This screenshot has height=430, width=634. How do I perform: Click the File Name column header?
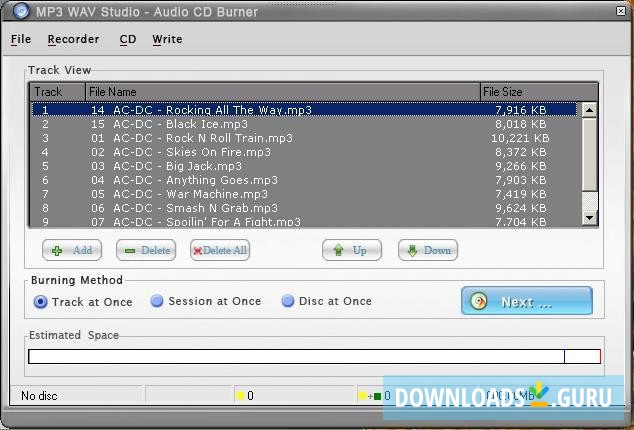283,92
